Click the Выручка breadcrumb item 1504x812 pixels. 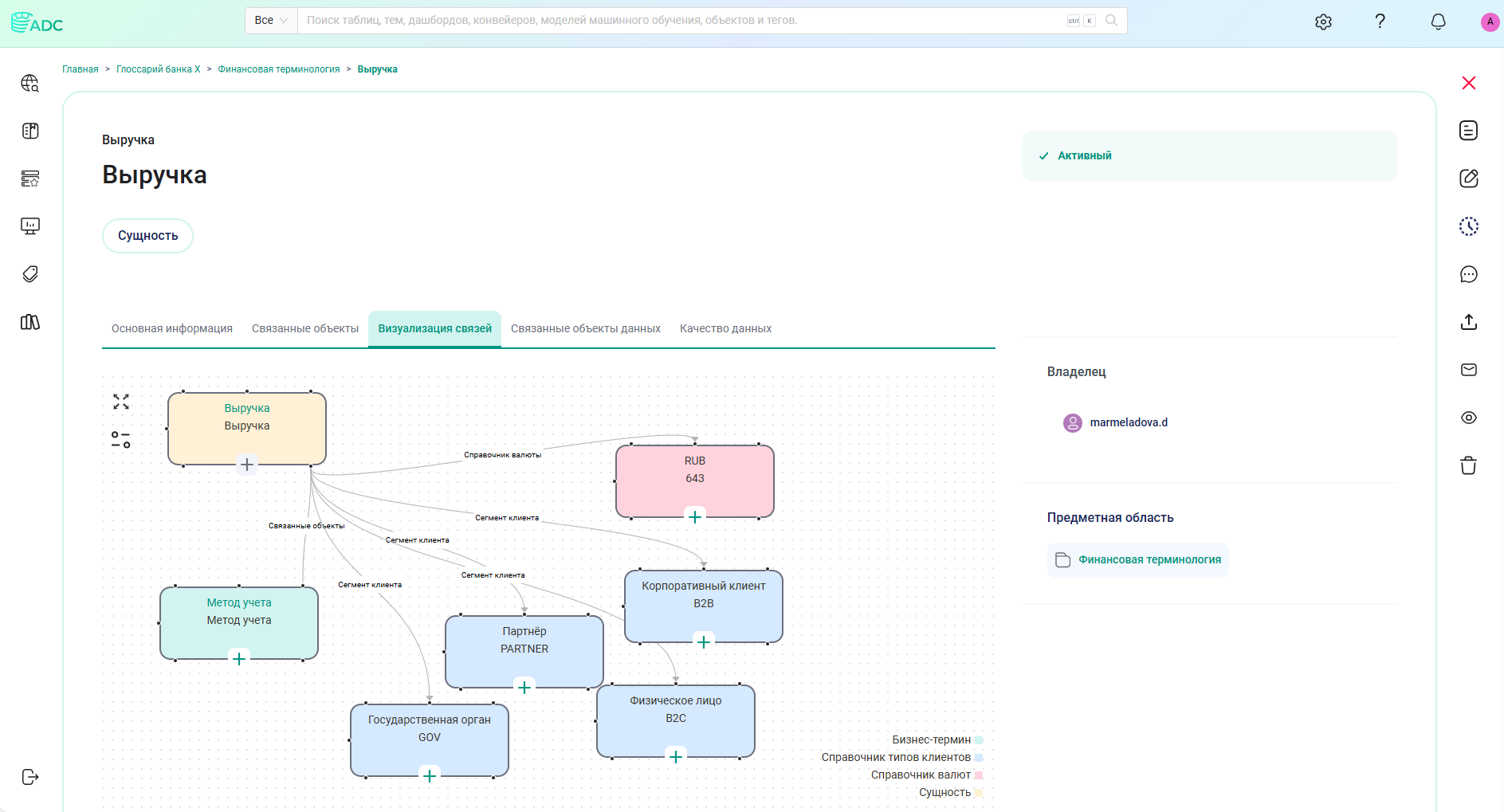point(378,69)
